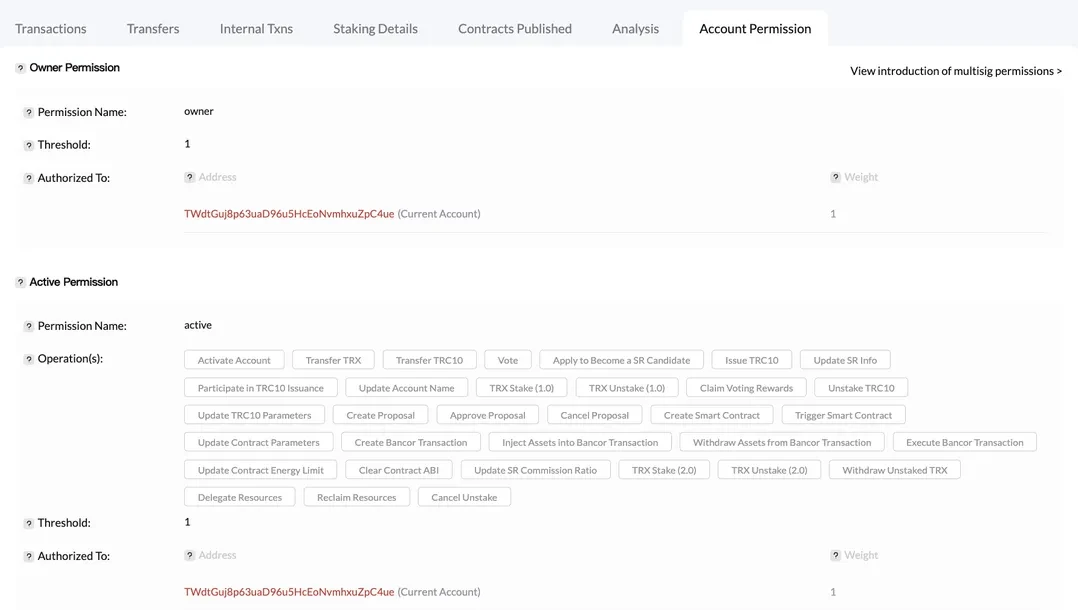This screenshot has height=610, width=1078.
Task: Click the Transfer TRC10 operation tag
Action: pos(429,360)
